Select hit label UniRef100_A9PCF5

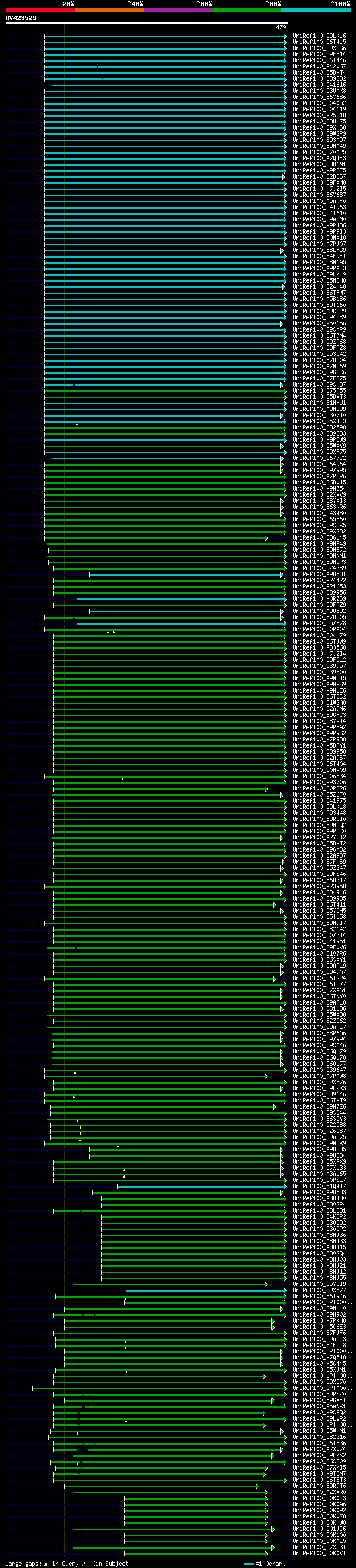[319, 170]
